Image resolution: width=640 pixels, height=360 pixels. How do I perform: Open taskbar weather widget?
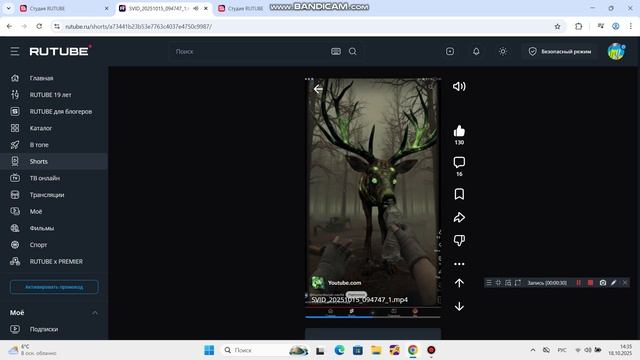(33, 350)
